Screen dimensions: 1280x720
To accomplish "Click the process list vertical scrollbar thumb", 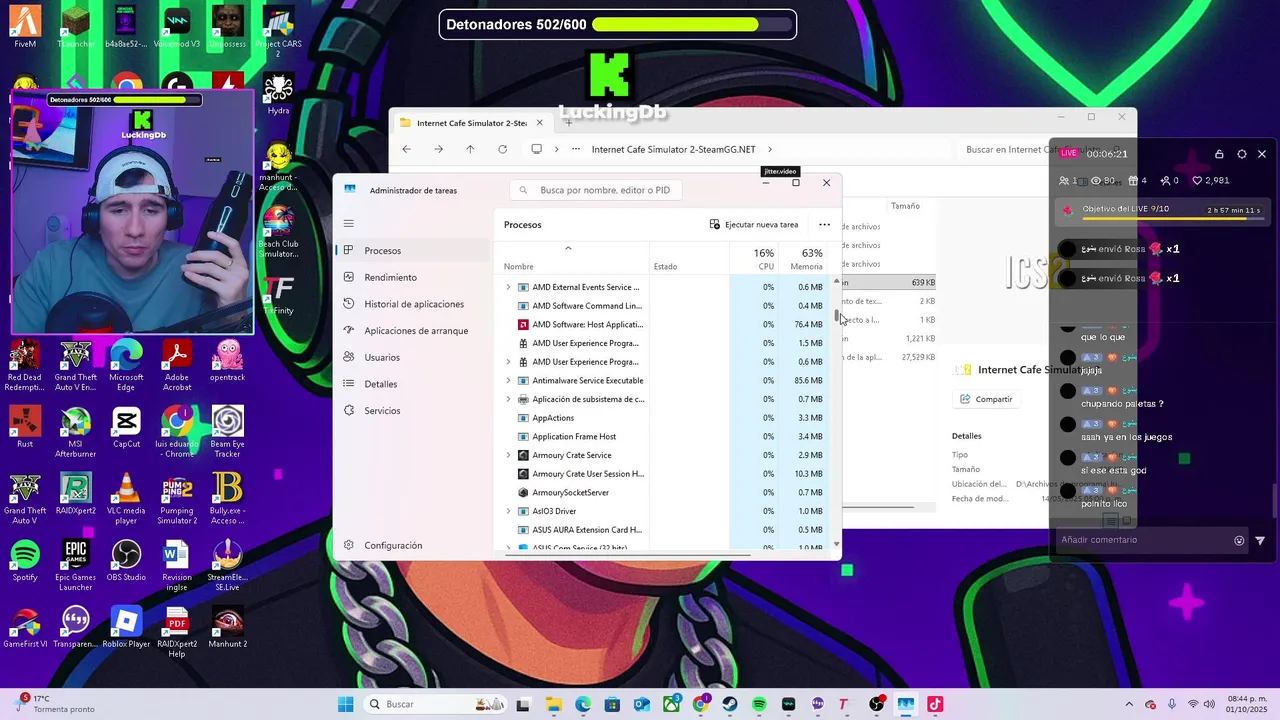I will pos(837,316).
